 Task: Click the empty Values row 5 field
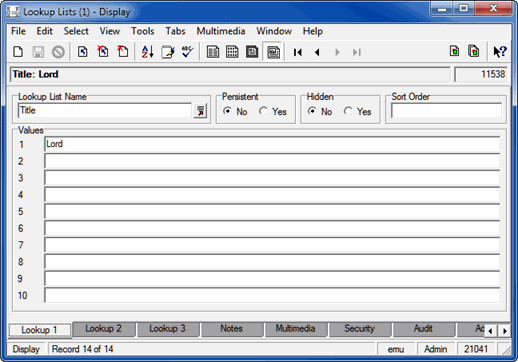tap(272, 211)
